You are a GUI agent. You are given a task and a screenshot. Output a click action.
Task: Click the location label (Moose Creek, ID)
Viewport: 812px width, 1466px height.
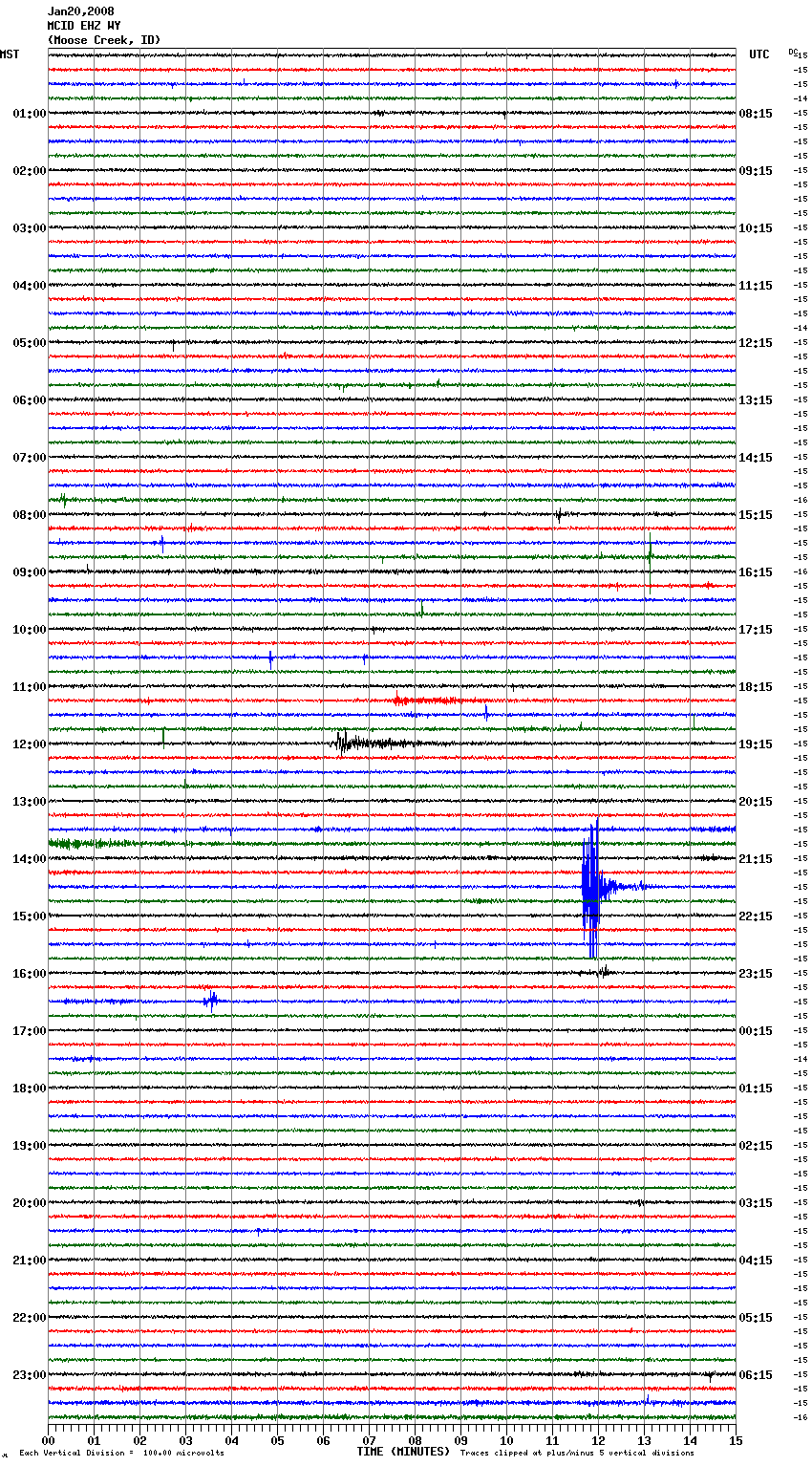104,40
